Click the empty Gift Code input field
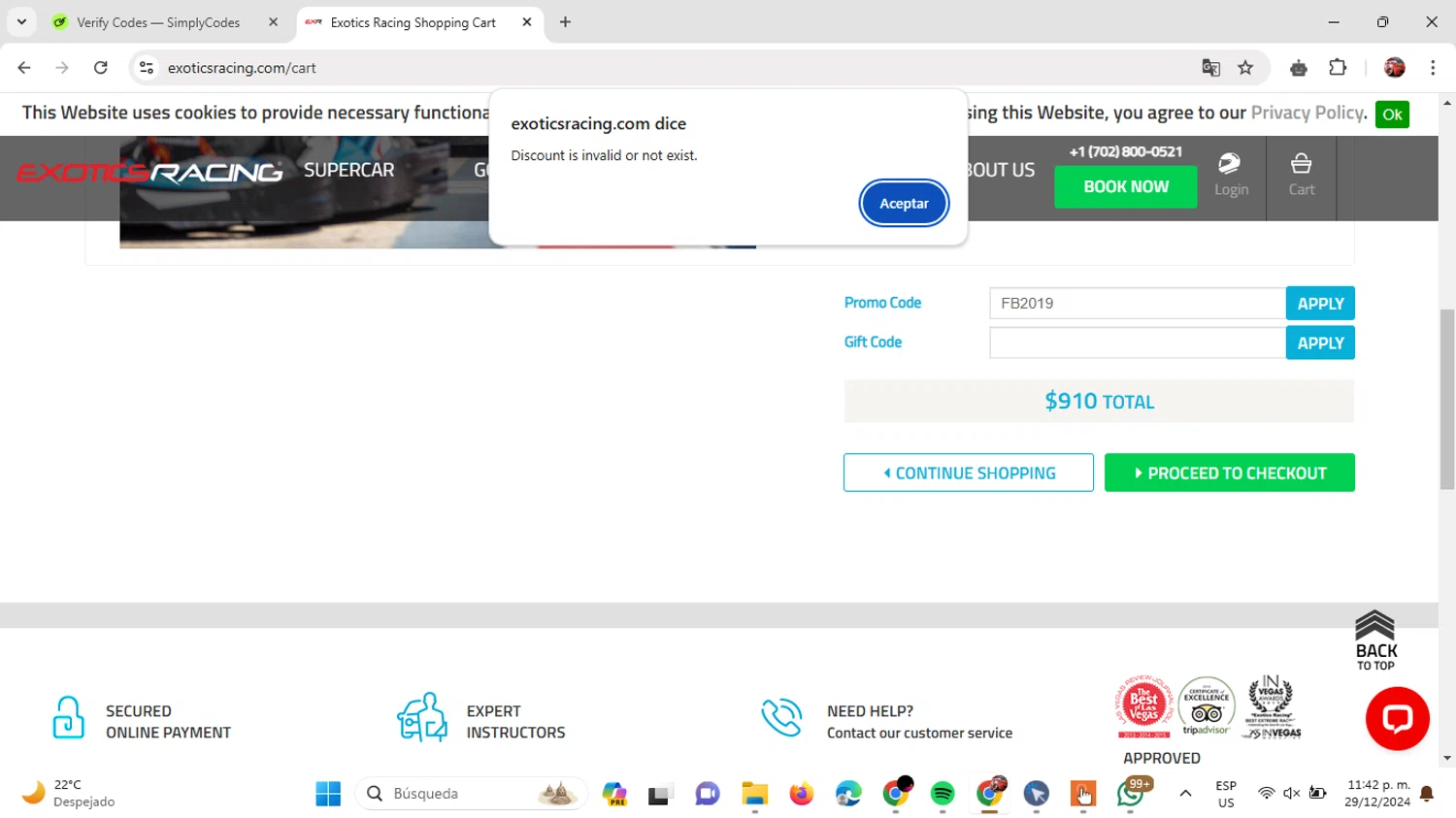The width and height of the screenshot is (1456, 818). click(1138, 344)
